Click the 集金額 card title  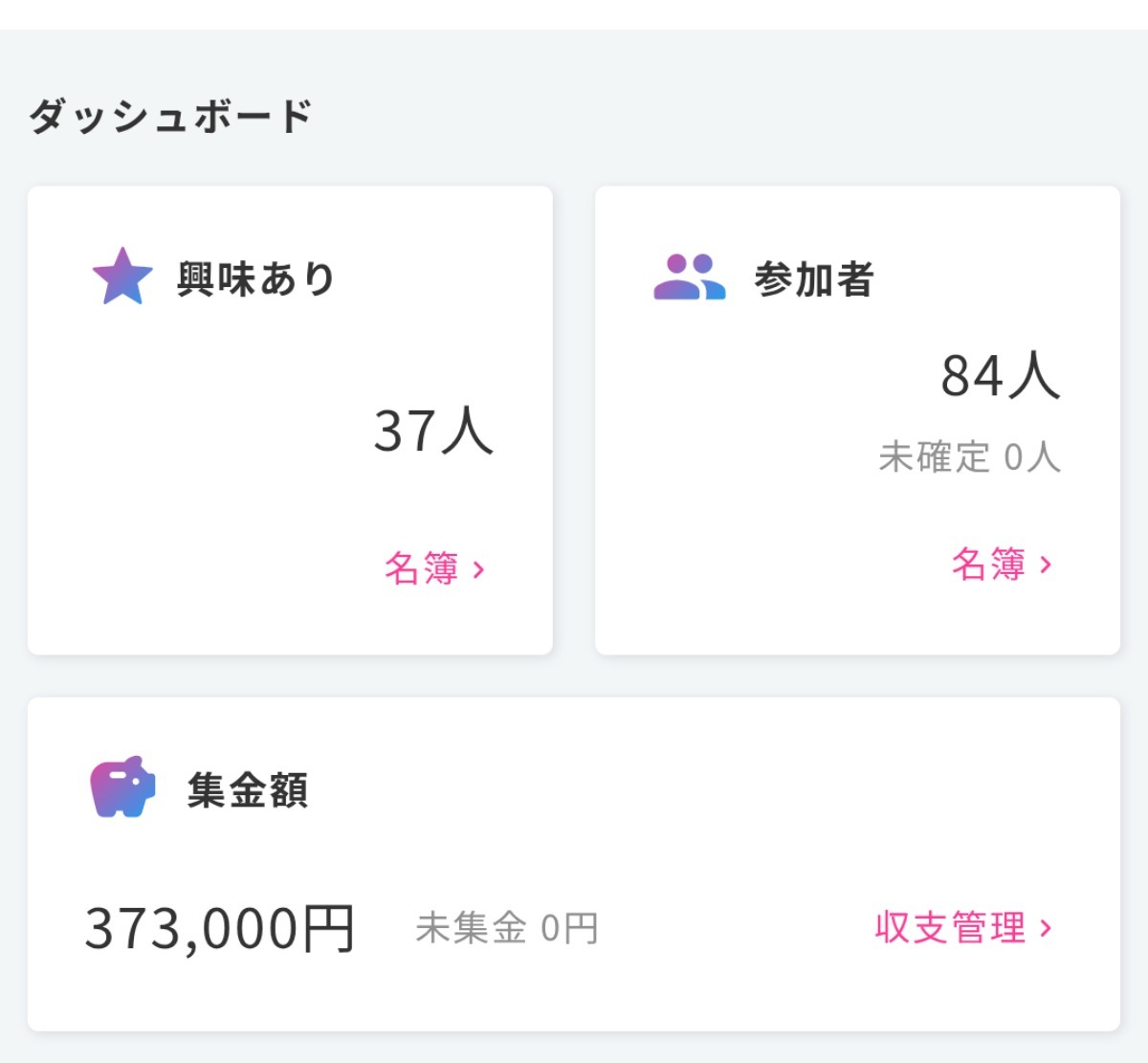(x=247, y=790)
